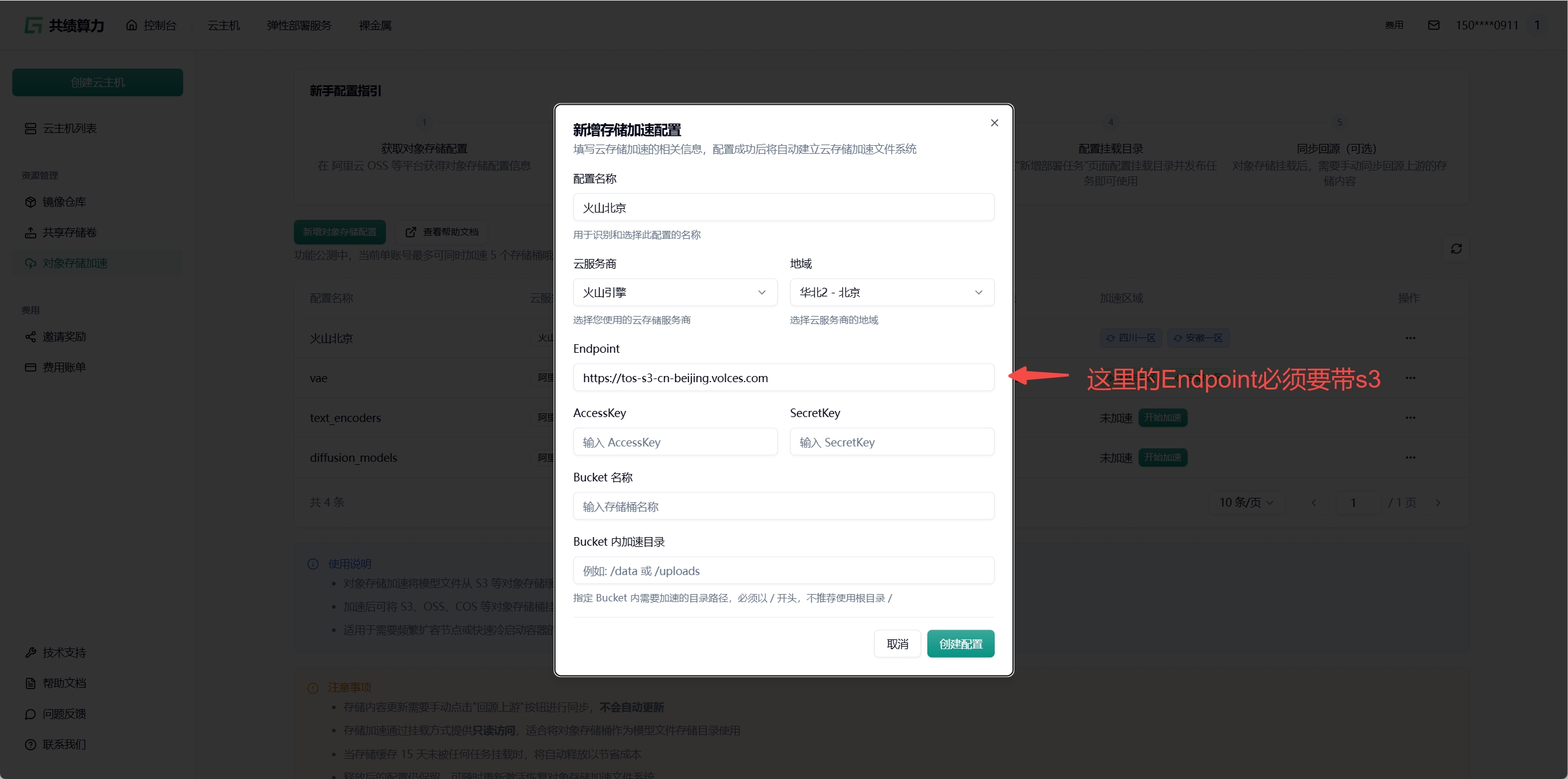
Task: Open 共享存储卷 in the sidebar
Action: click(x=69, y=233)
